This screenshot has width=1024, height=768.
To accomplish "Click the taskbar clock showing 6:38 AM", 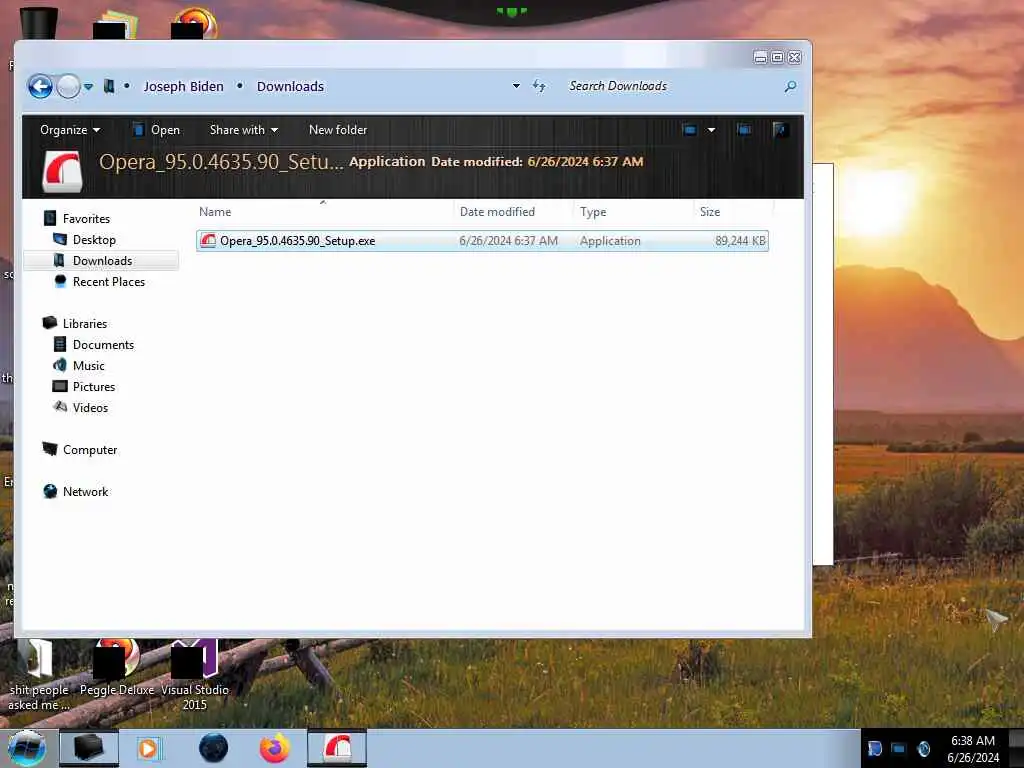I will pyautogui.click(x=973, y=749).
